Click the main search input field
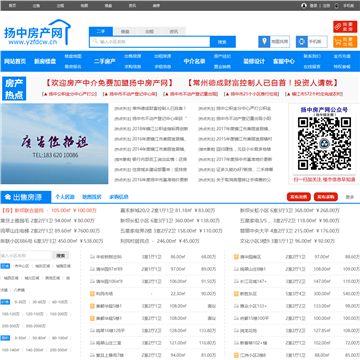 pyautogui.click(x=150, y=42)
